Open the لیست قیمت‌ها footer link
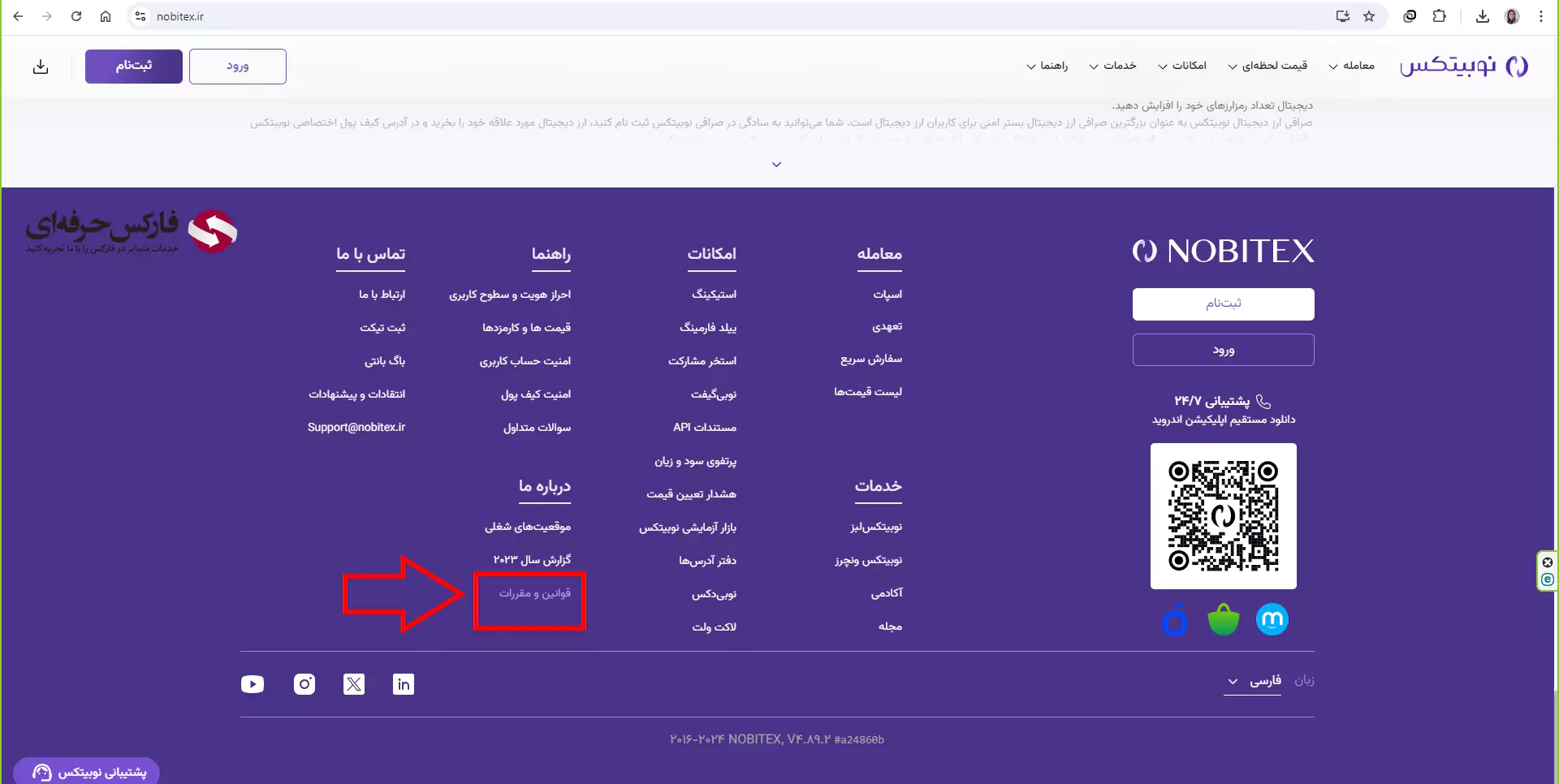 point(868,392)
